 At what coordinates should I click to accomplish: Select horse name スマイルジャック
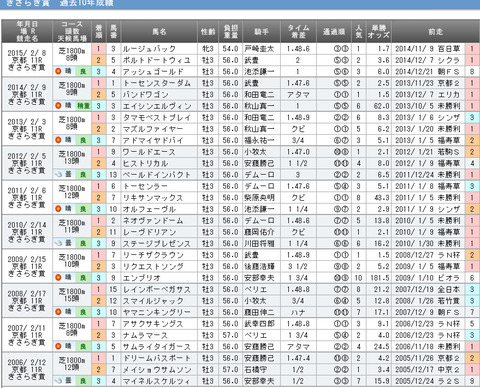tap(153, 301)
